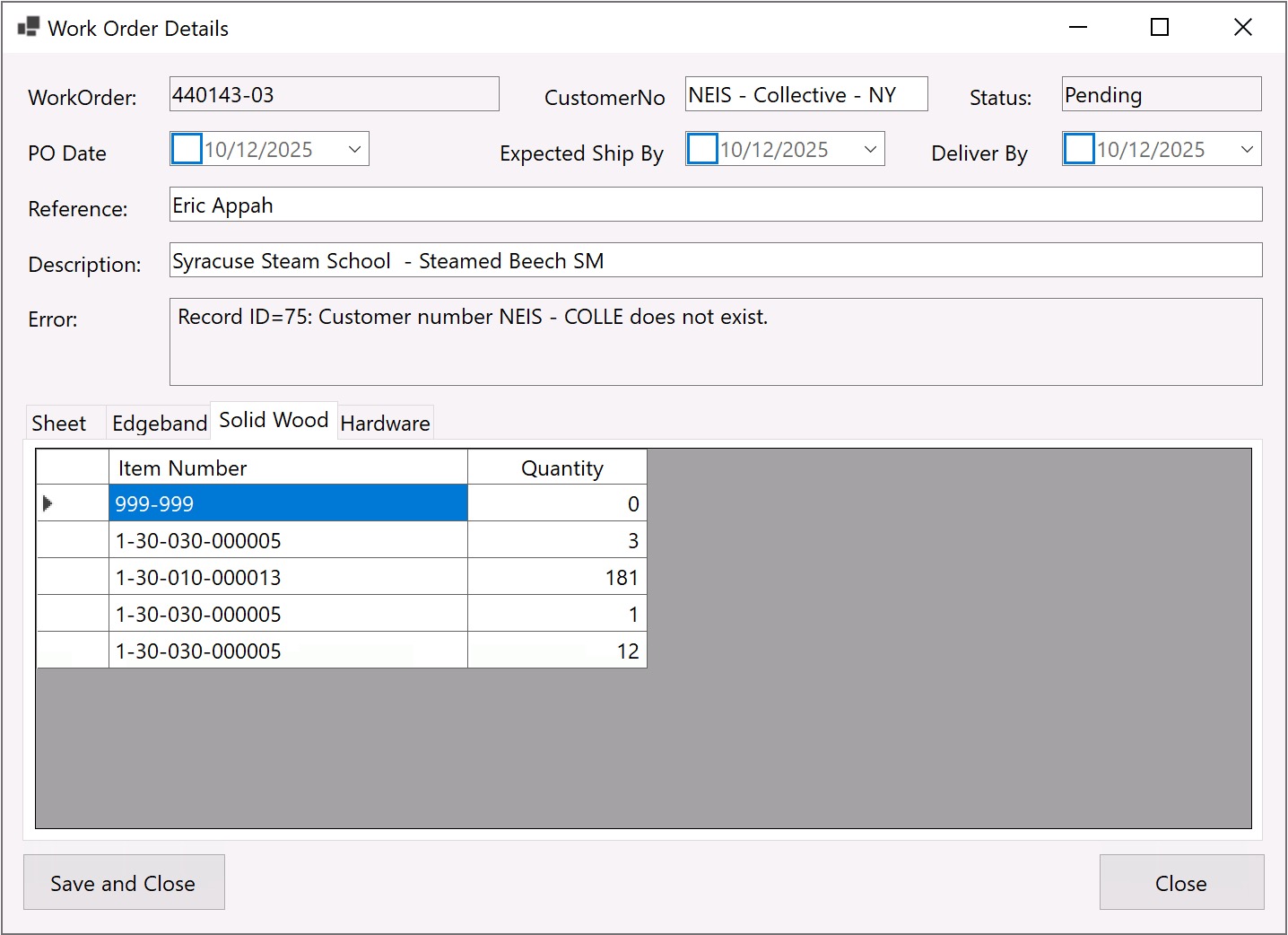Enable the PO Date checkbox
Image resolution: width=1288 pixels, height=935 pixels.
point(187,149)
